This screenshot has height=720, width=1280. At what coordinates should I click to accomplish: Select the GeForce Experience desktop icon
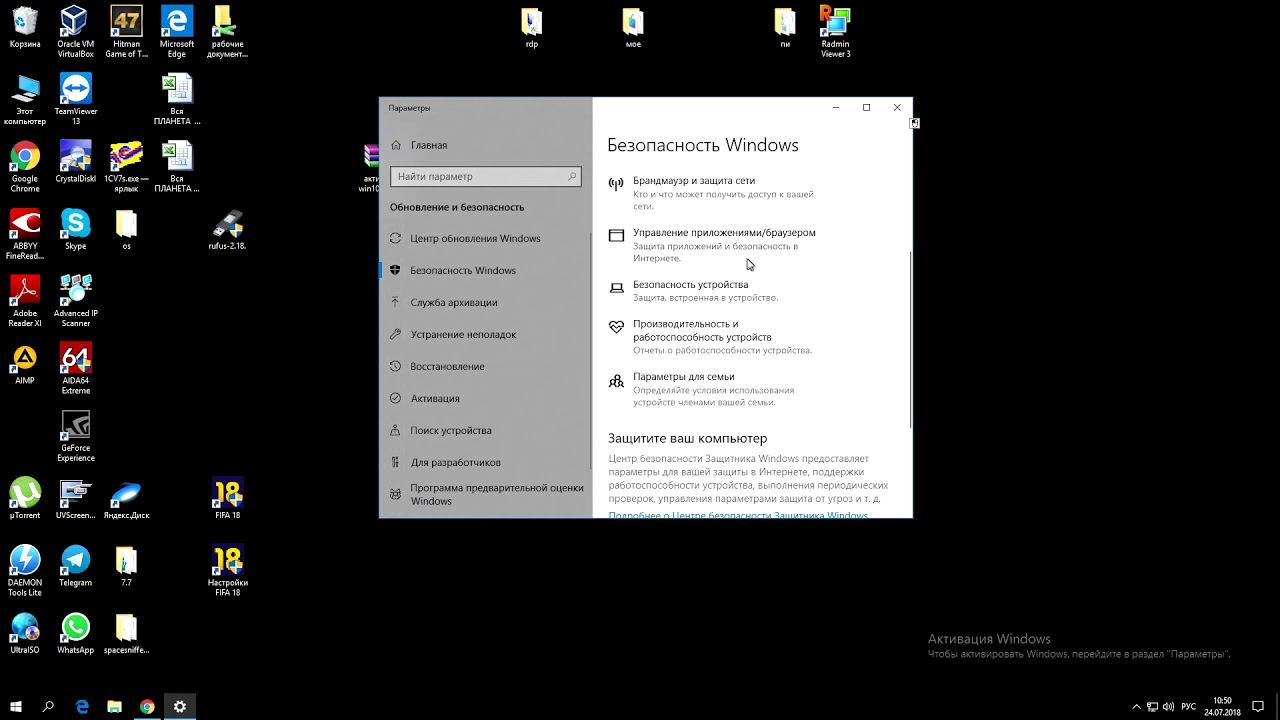(x=76, y=436)
